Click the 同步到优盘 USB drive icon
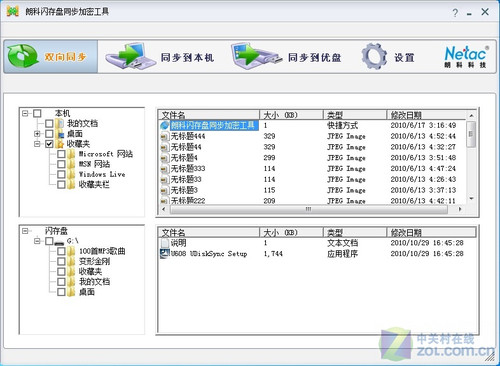The height and width of the screenshot is (366, 500). (256, 56)
